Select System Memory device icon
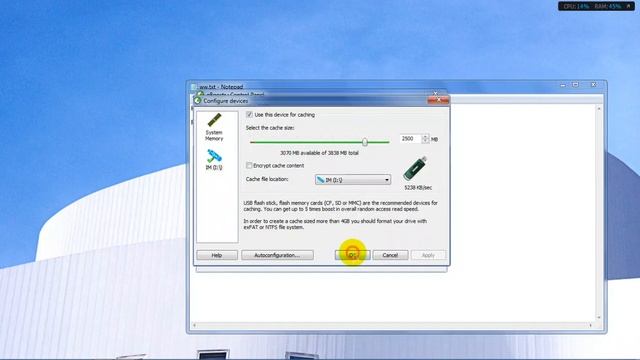 click(x=214, y=127)
